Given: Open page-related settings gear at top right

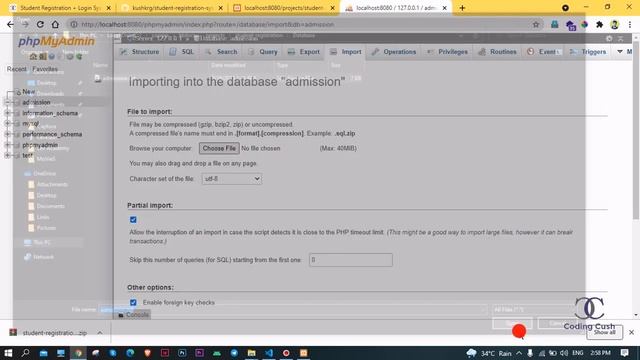Looking at the screenshot, I should click(x=609, y=38).
